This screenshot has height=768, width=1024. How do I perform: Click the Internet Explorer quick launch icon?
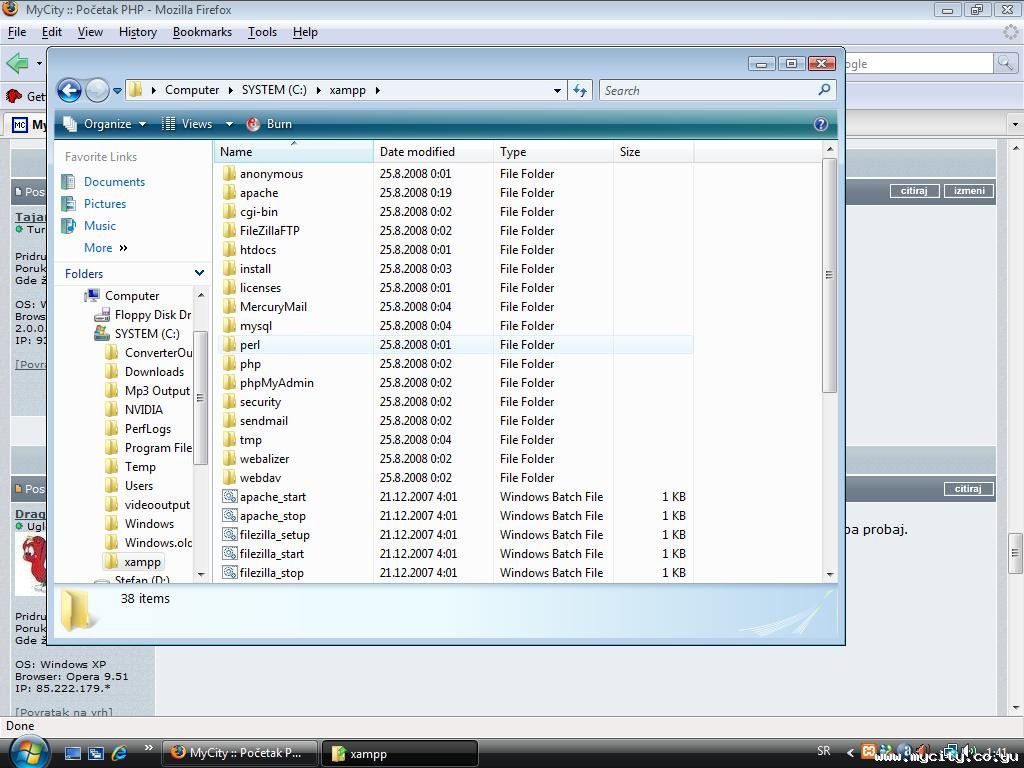click(x=120, y=753)
